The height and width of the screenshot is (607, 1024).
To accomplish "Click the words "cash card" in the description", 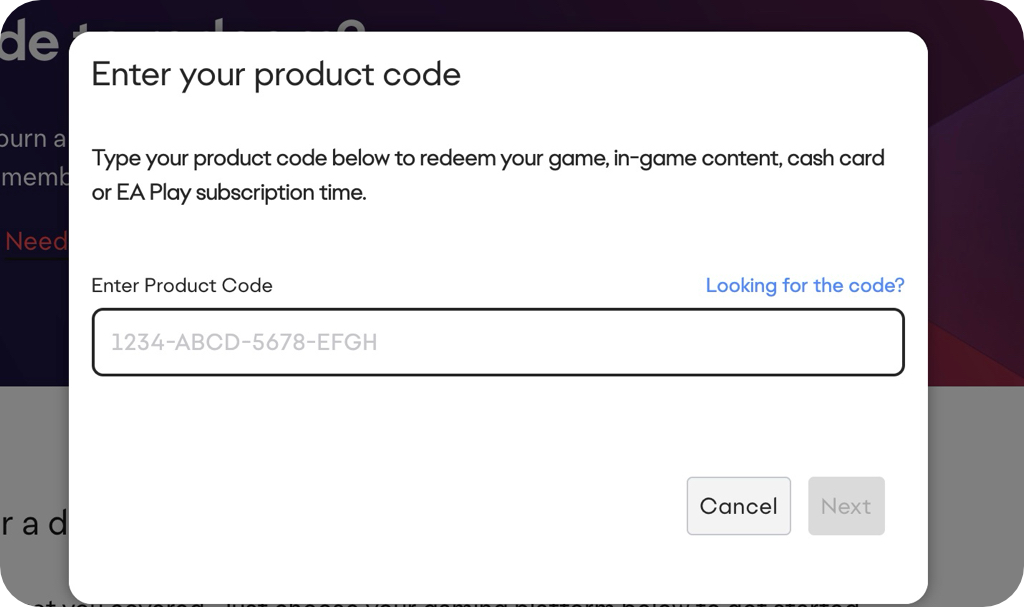I will [836, 159].
